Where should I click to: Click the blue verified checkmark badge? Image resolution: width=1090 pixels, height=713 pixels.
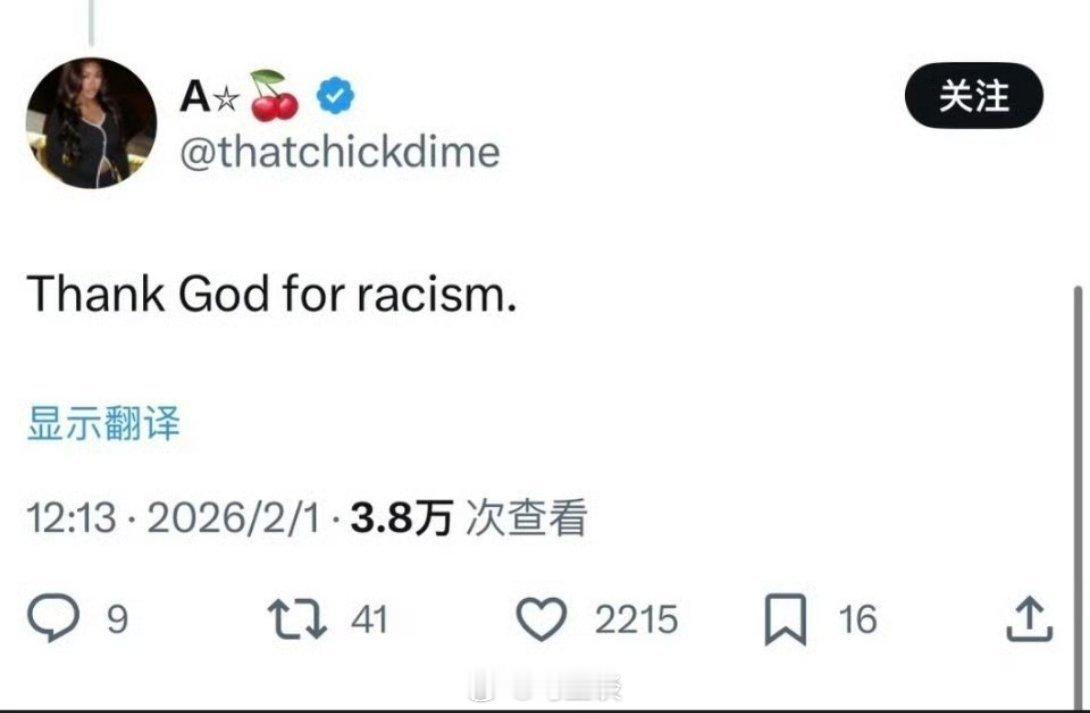pyautogui.click(x=336, y=97)
